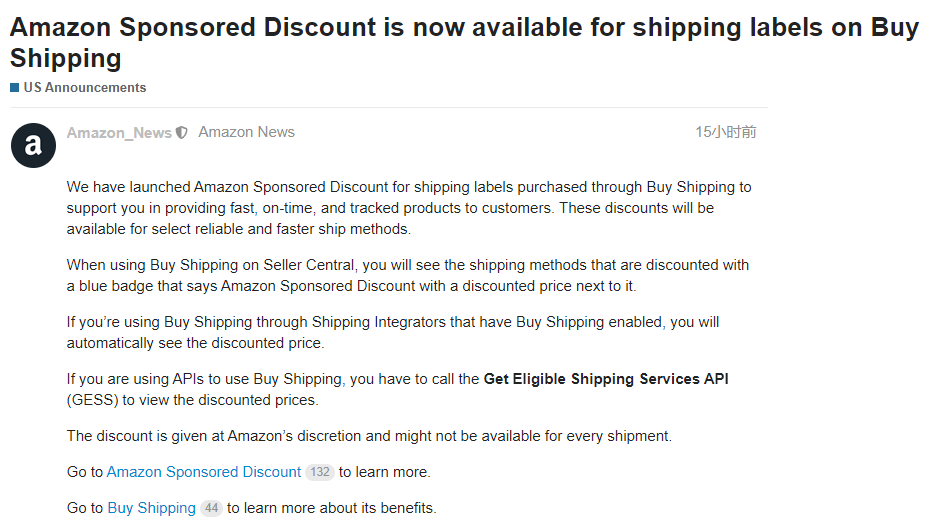Open the Buy Shipping link
The image size is (931, 520).
click(x=151, y=508)
